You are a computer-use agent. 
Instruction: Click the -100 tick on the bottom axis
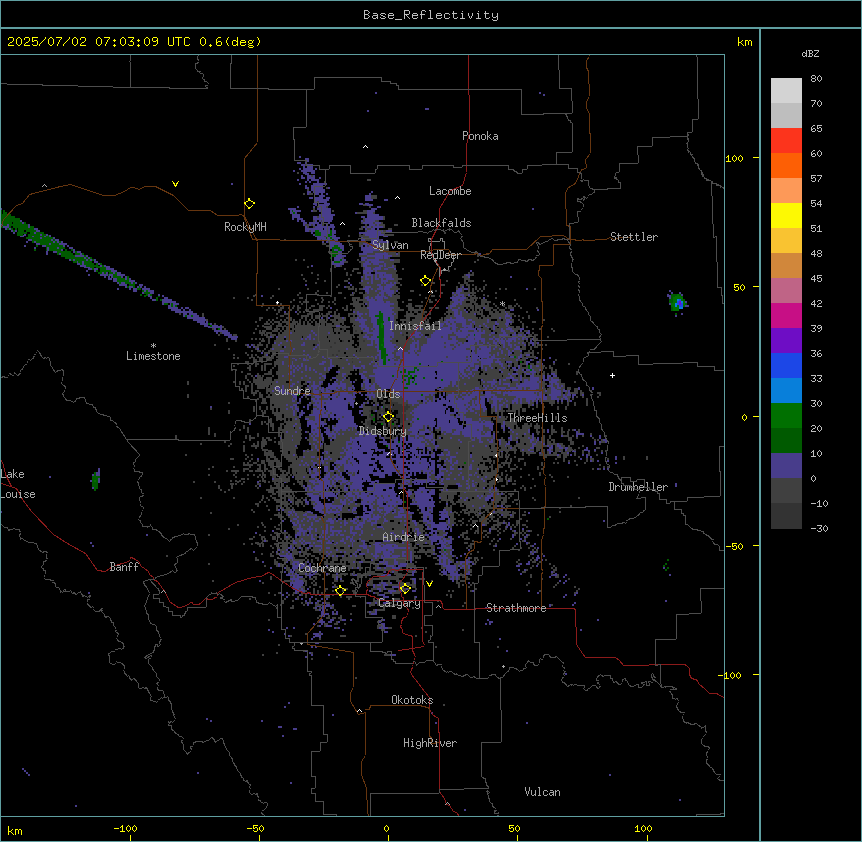[x=125, y=828]
